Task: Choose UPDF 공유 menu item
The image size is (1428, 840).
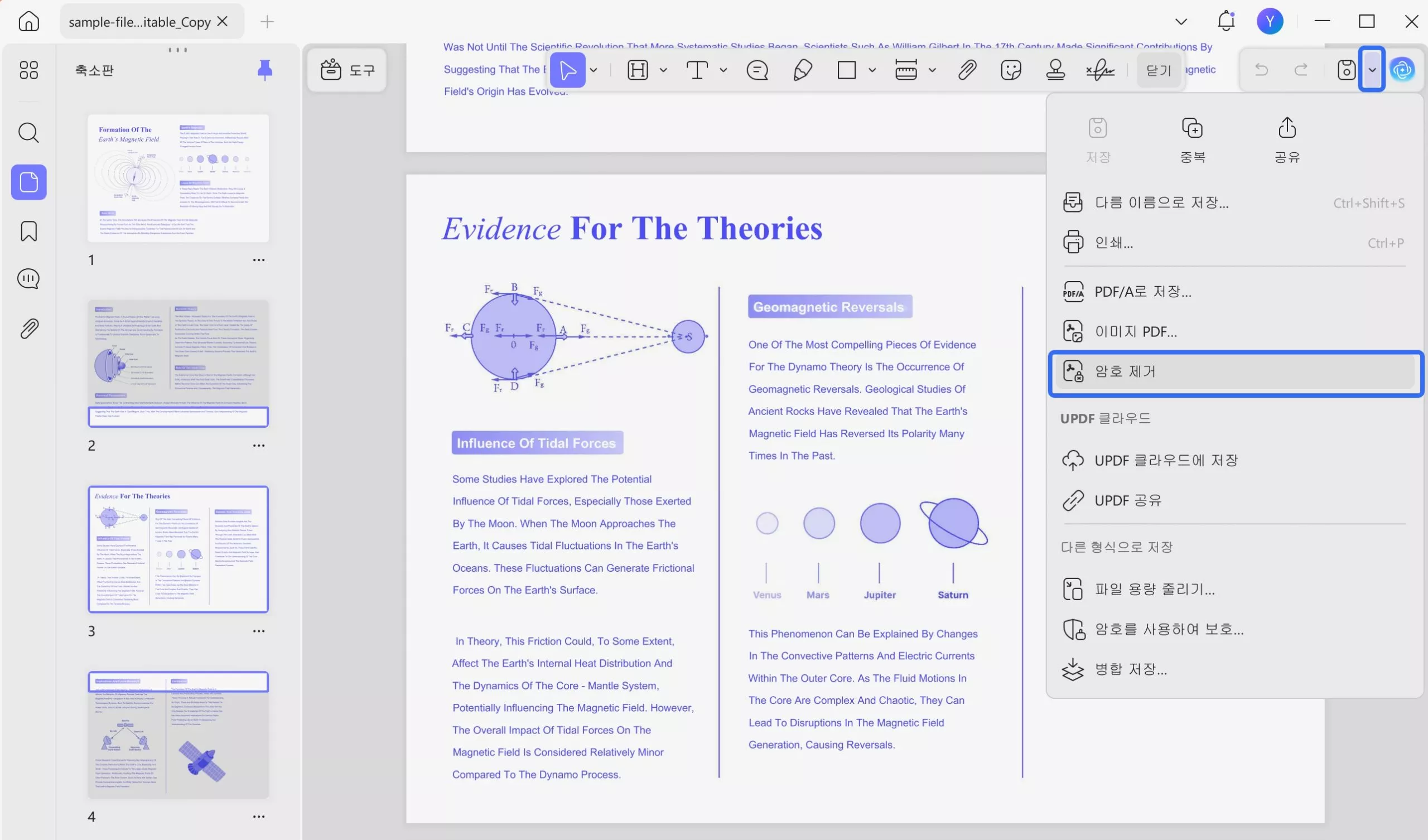Action: pyautogui.click(x=1234, y=500)
